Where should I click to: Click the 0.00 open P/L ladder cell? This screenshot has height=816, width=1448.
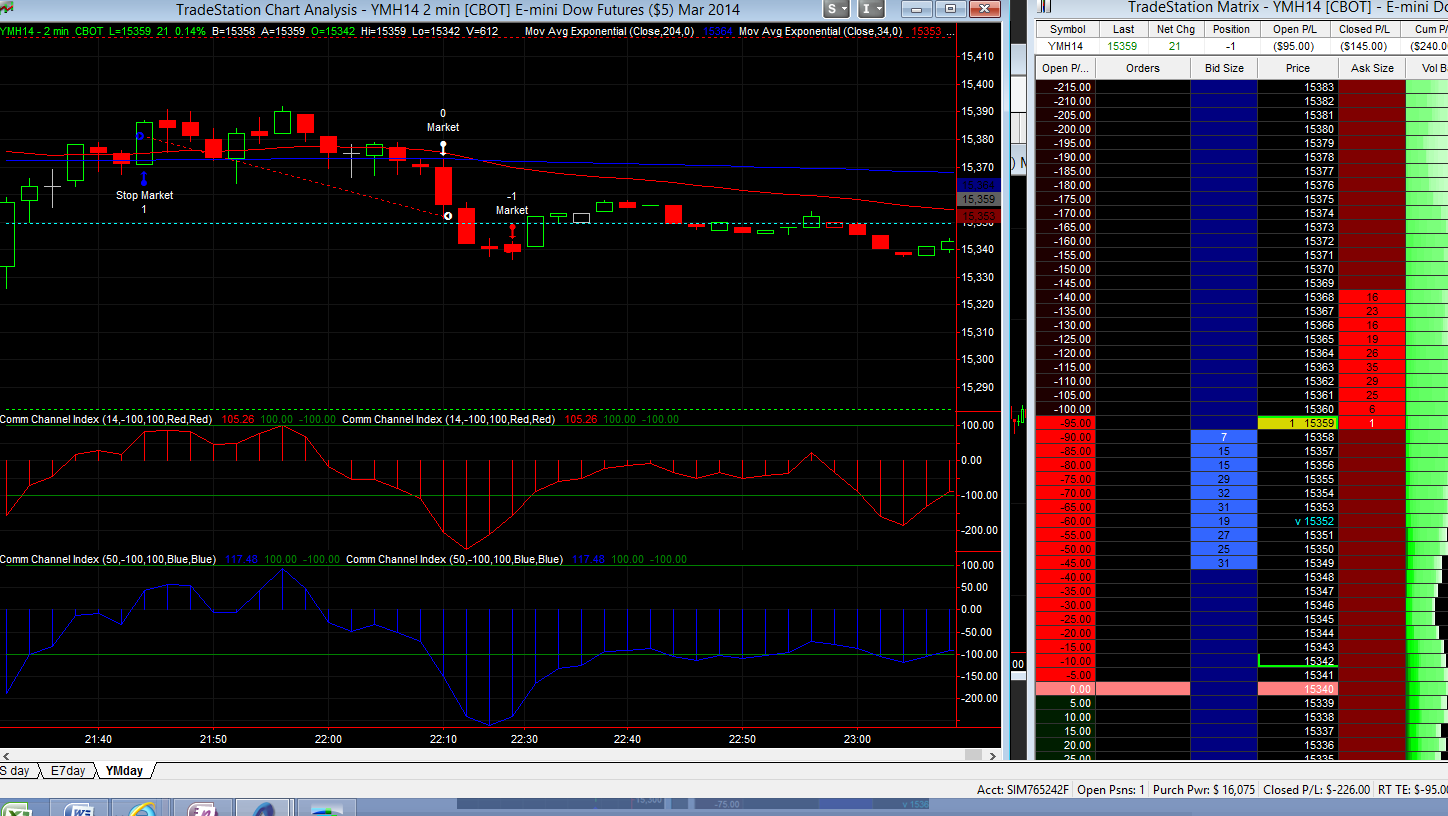pyautogui.click(x=1066, y=689)
